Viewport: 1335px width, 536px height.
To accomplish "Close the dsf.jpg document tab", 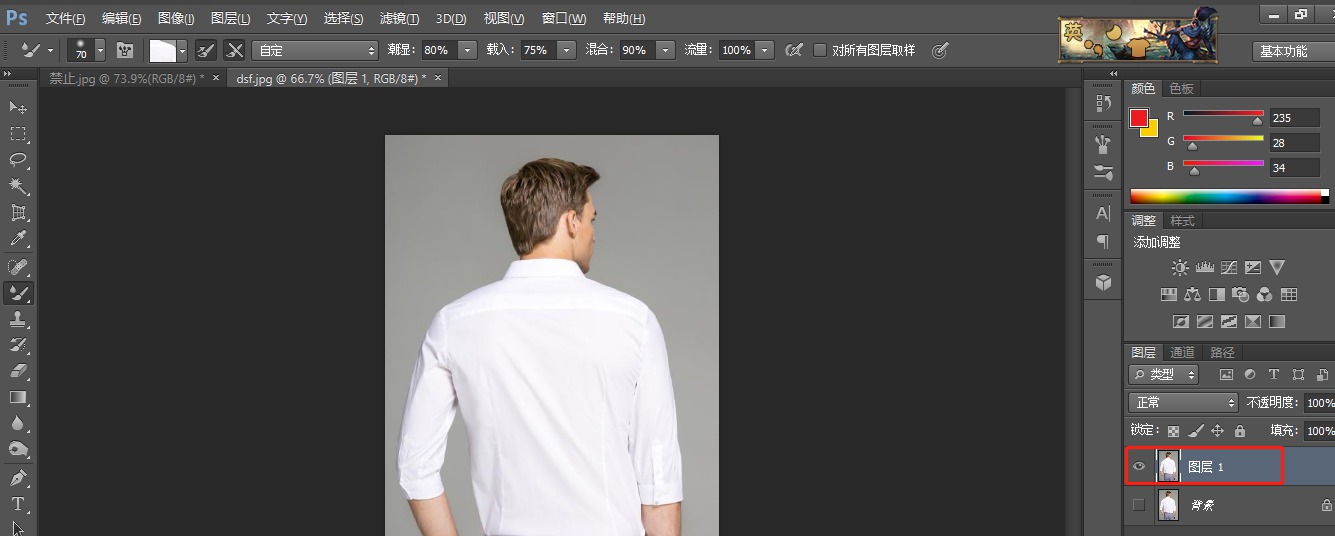I will (x=437, y=77).
